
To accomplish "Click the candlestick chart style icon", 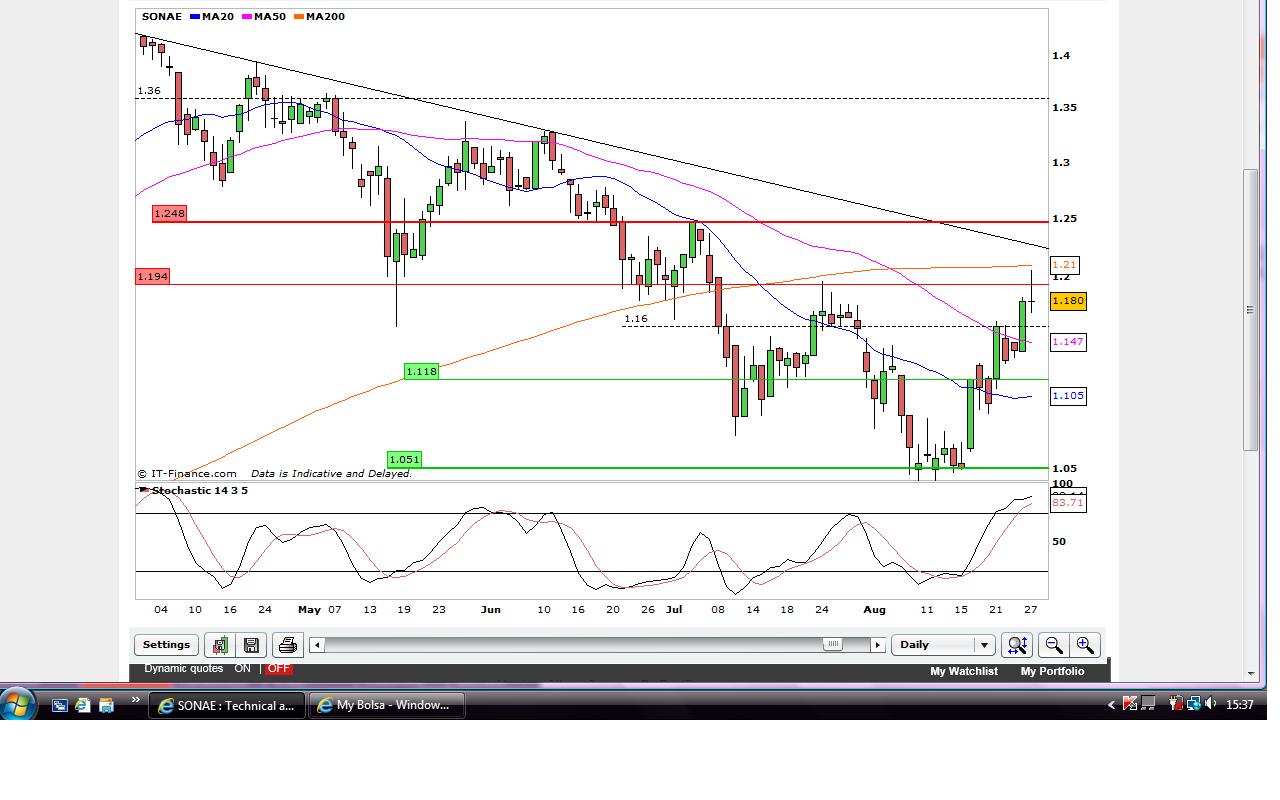I will click(220, 645).
